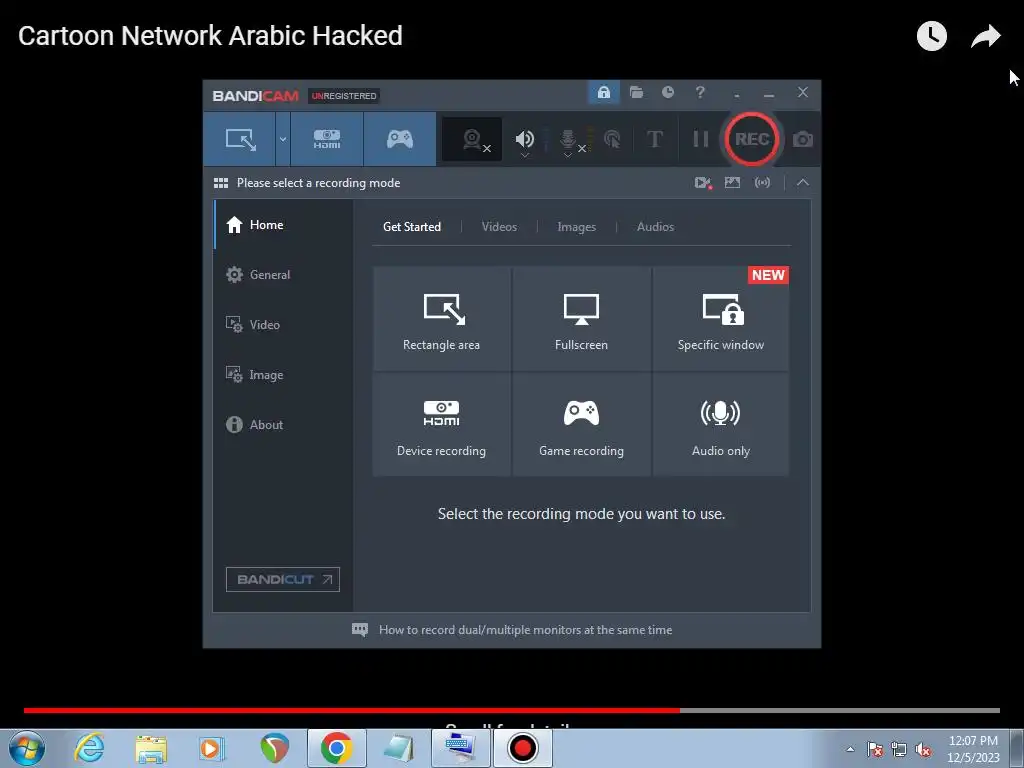Open the notepad taskbar icon
Viewport: 1024px width, 768px height.
(x=398, y=748)
